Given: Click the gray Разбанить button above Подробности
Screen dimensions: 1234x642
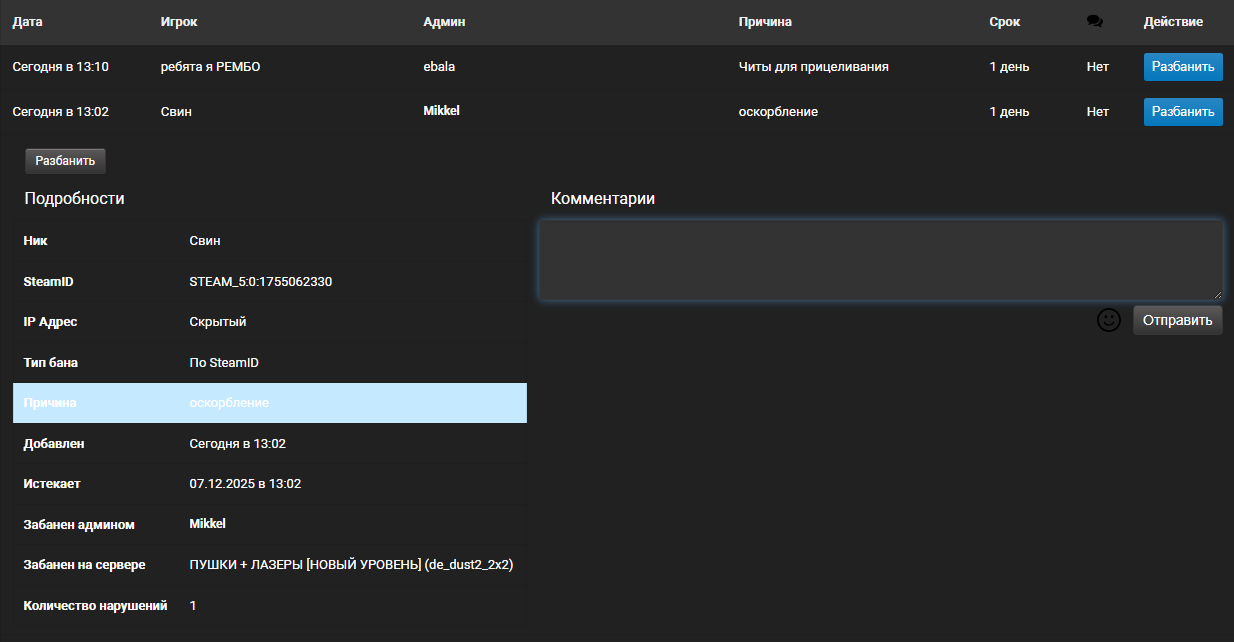Looking at the screenshot, I should click(65, 161).
